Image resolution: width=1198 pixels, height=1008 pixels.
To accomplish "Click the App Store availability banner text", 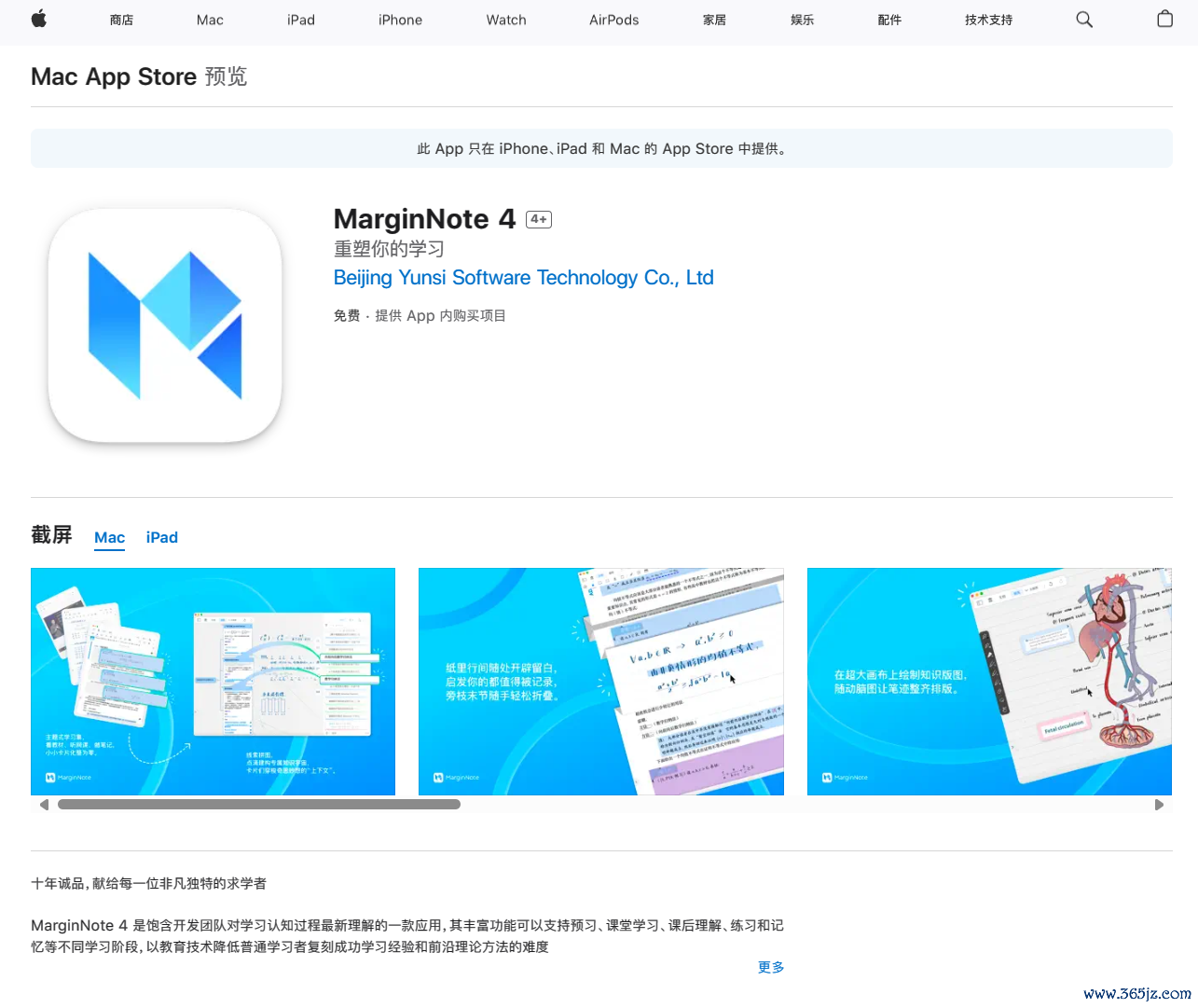I will (x=601, y=149).
